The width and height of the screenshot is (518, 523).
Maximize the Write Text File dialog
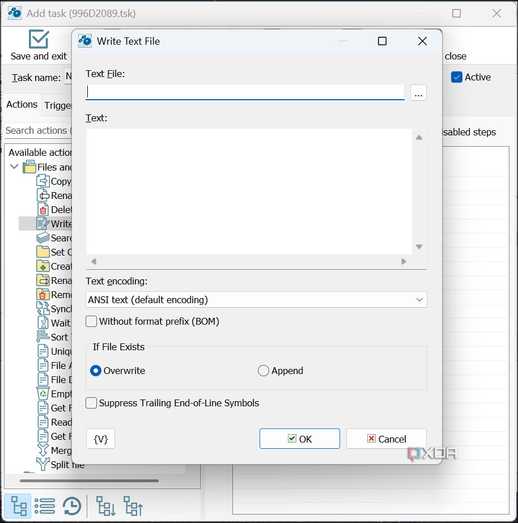(x=382, y=41)
